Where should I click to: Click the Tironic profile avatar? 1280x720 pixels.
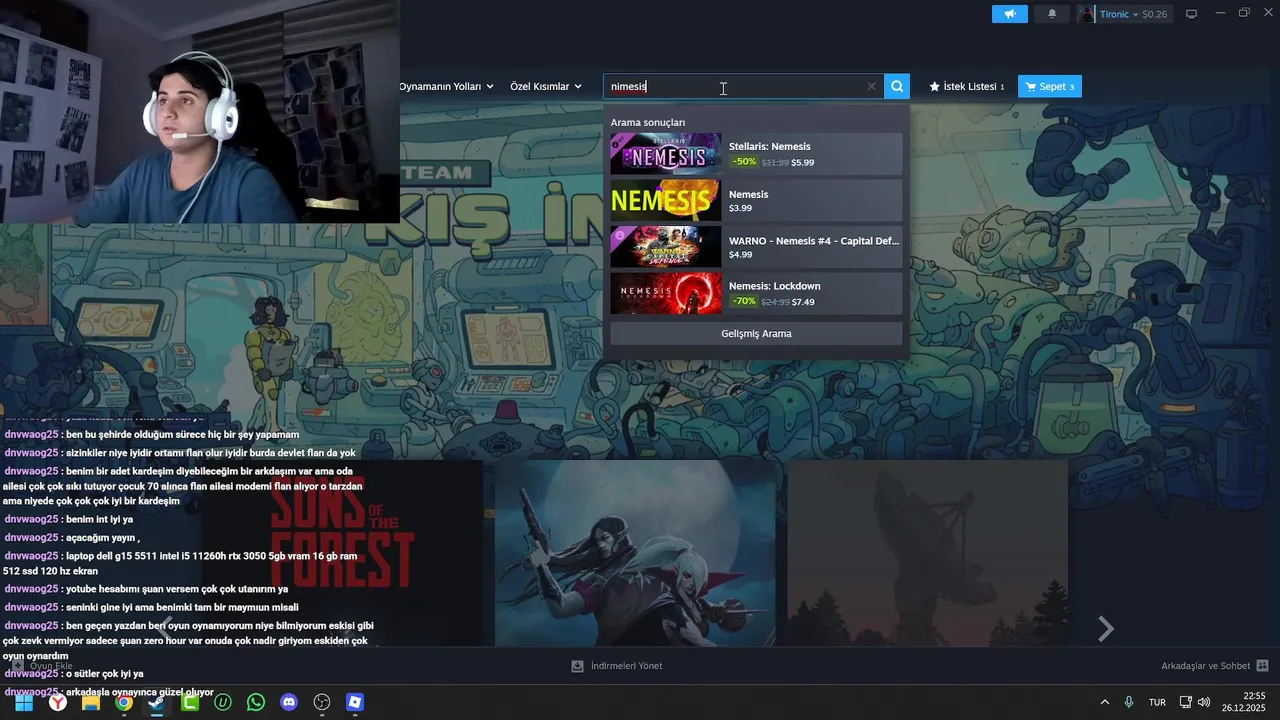1087,14
